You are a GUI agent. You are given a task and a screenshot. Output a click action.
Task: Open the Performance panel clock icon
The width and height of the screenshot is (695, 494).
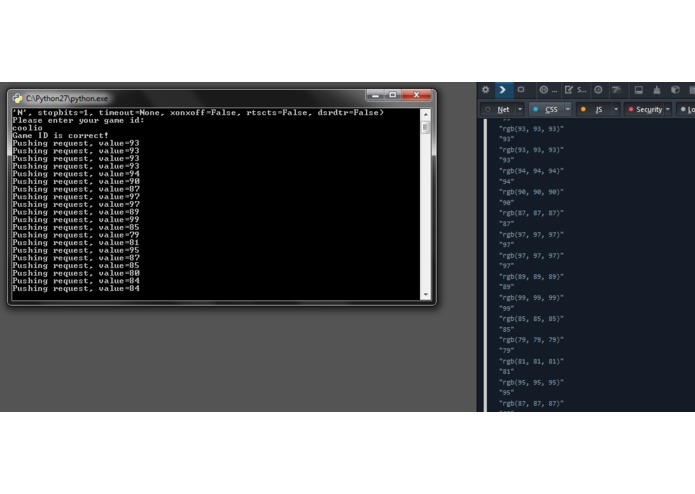tap(598, 90)
